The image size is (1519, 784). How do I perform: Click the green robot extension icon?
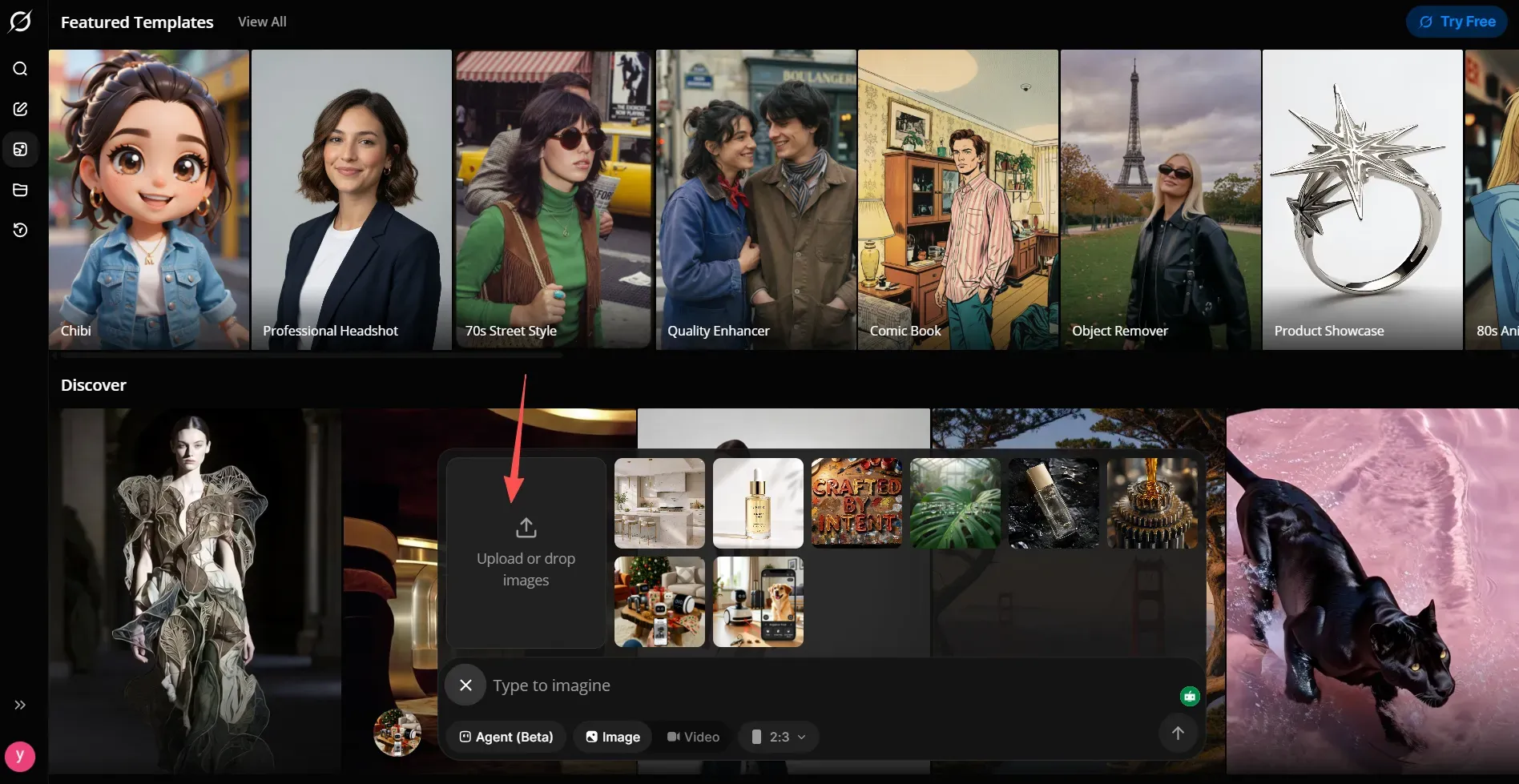[x=1190, y=696]
